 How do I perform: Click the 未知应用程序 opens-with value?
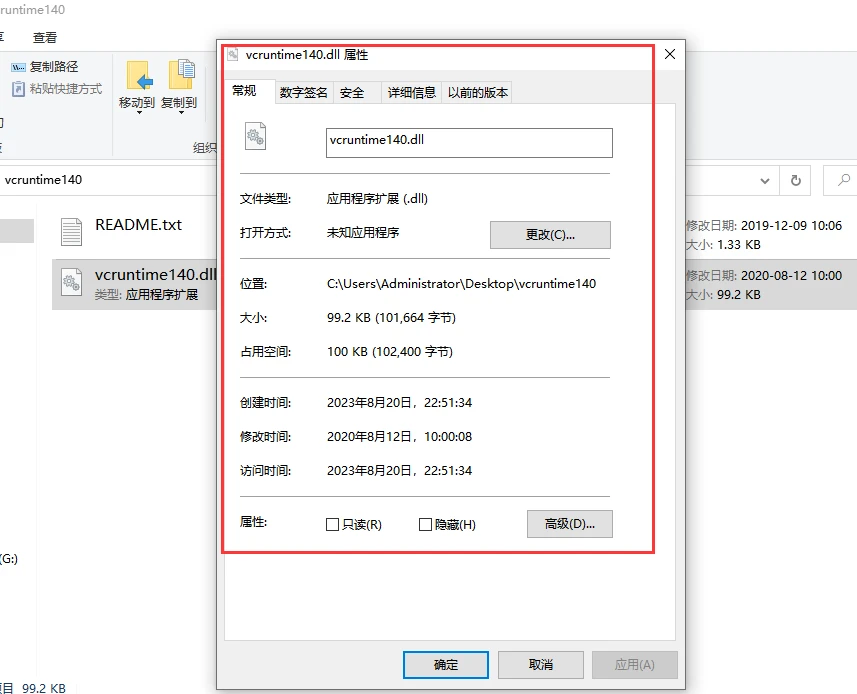pos(363,233)
